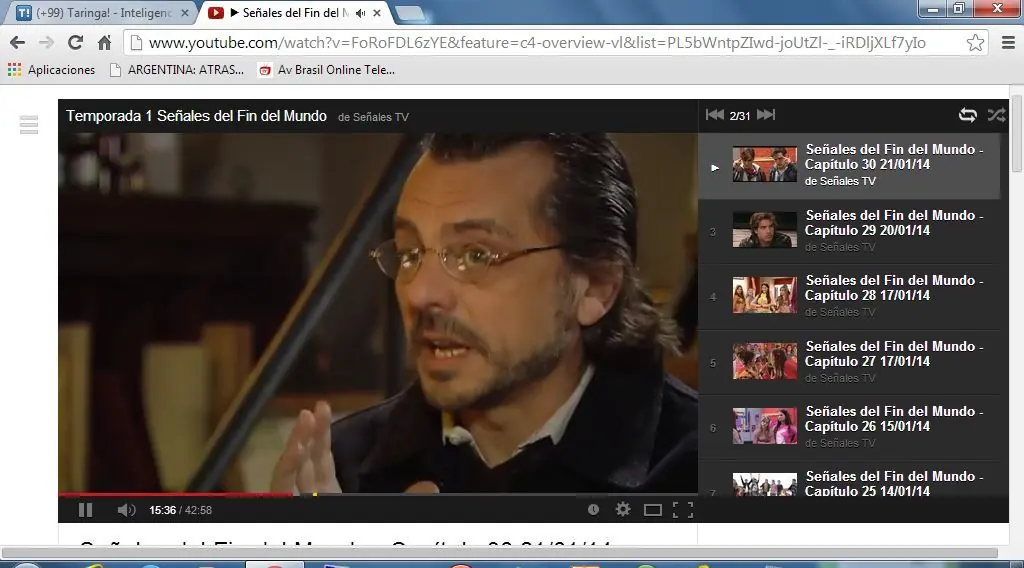Toggle playlist repeat loop
1024x568 pixels.
coord(967,116)
